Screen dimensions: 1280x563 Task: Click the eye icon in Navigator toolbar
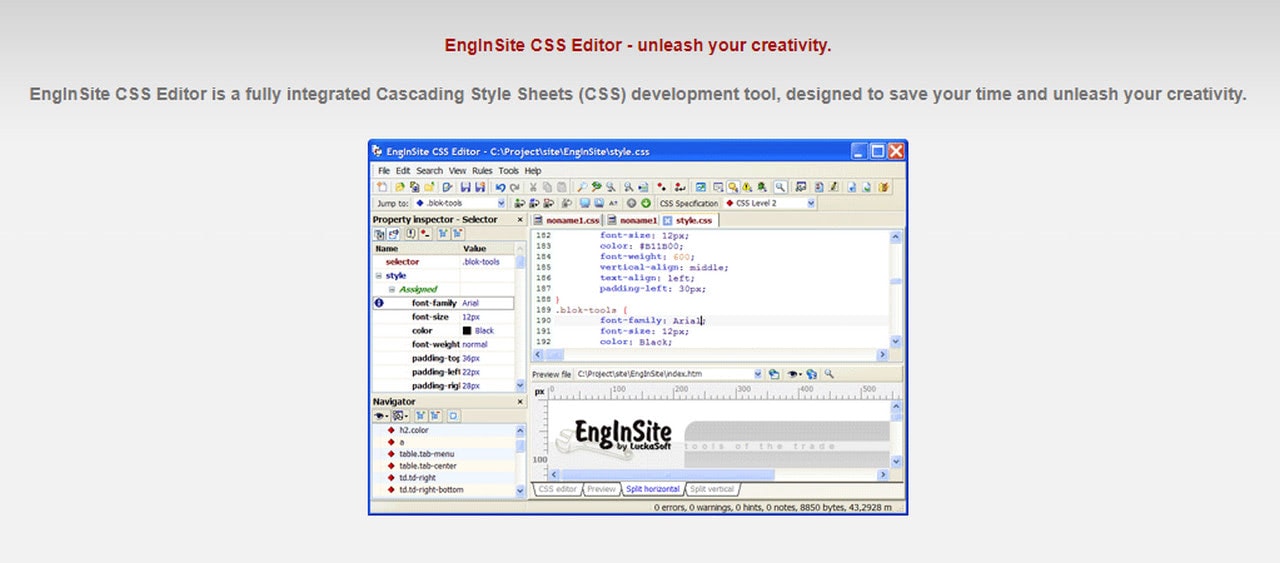381,415
